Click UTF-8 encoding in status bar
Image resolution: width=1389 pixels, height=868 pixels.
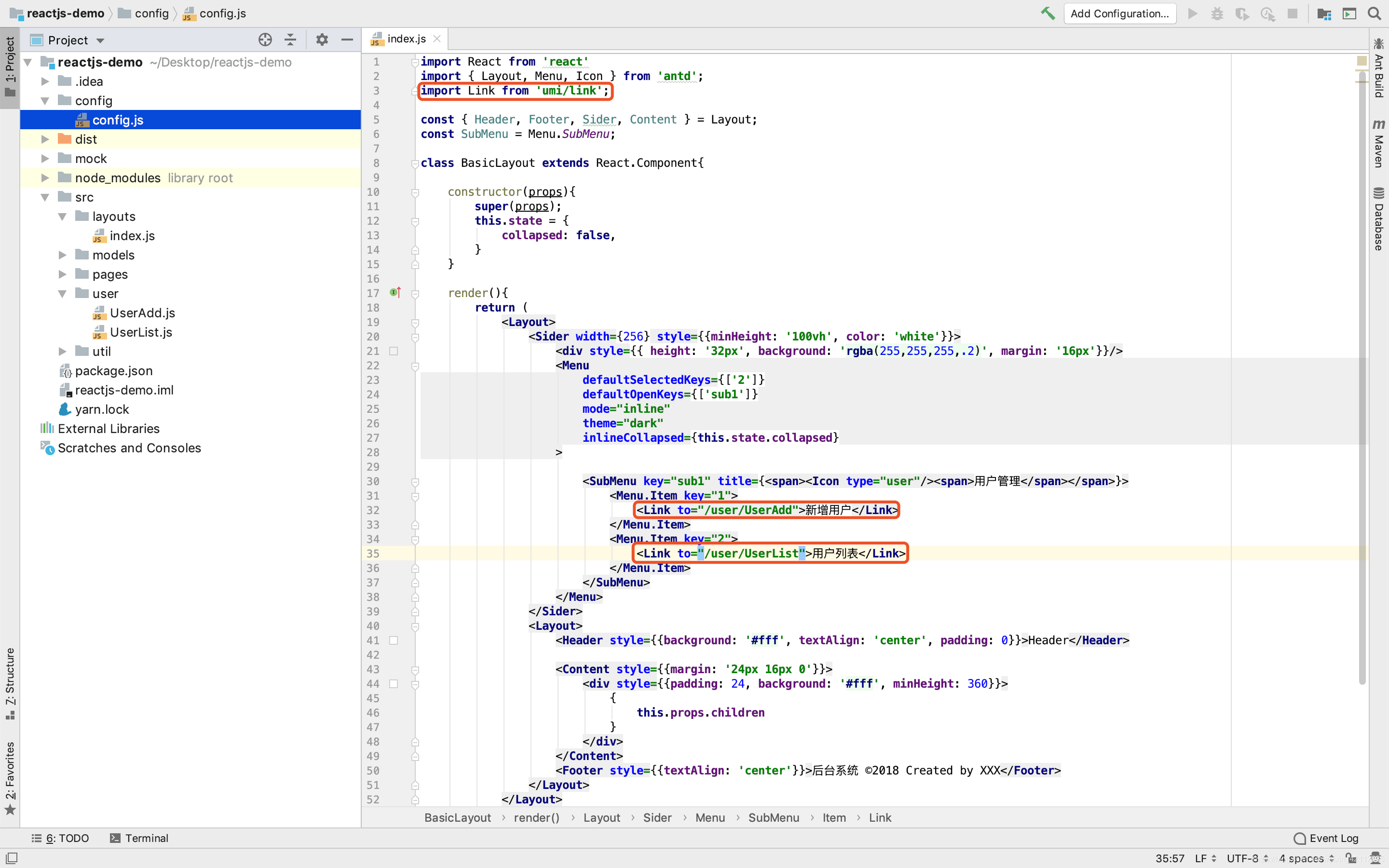coord(1247,859)
